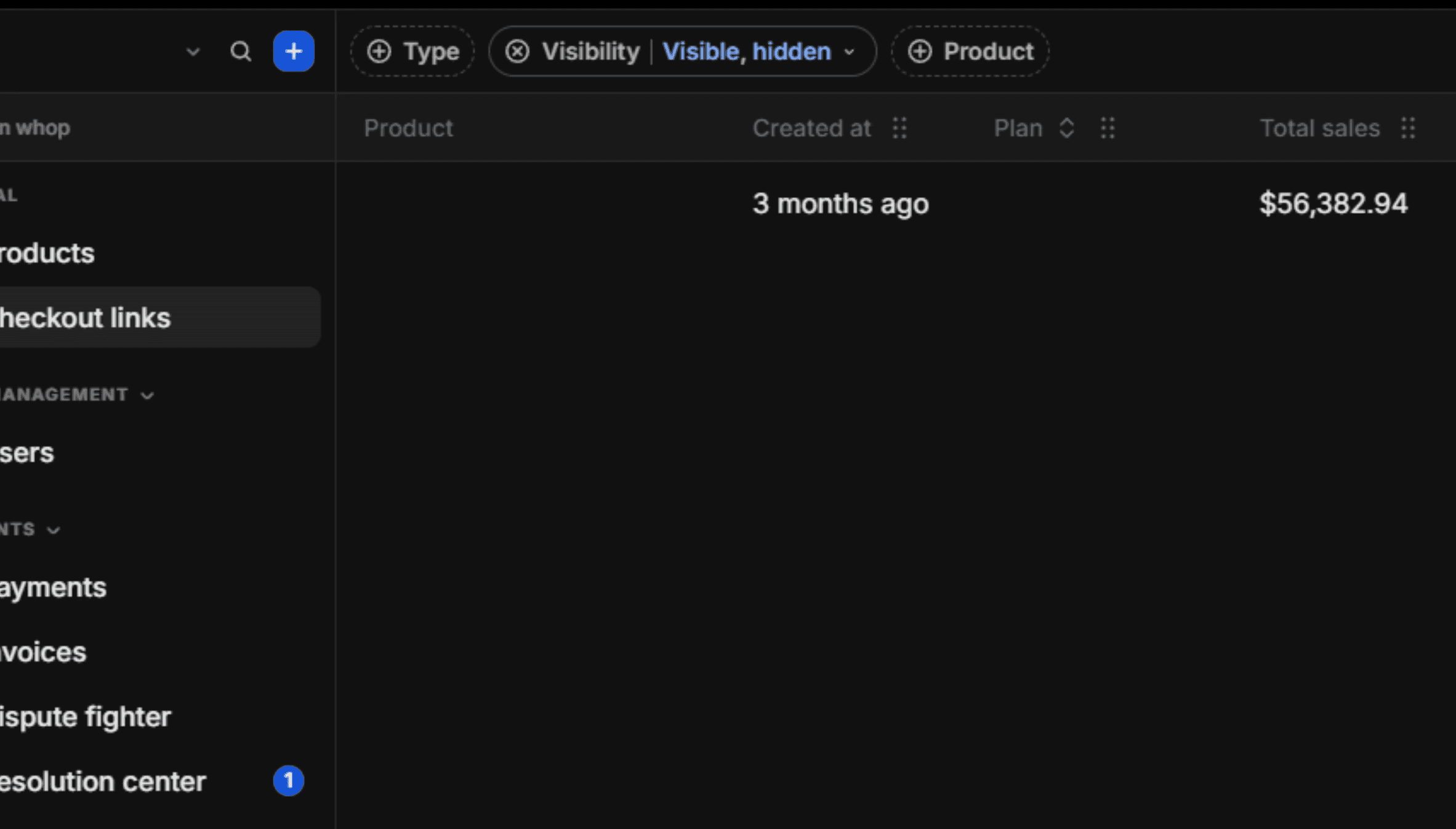Open the Products sidebar item

47,253
